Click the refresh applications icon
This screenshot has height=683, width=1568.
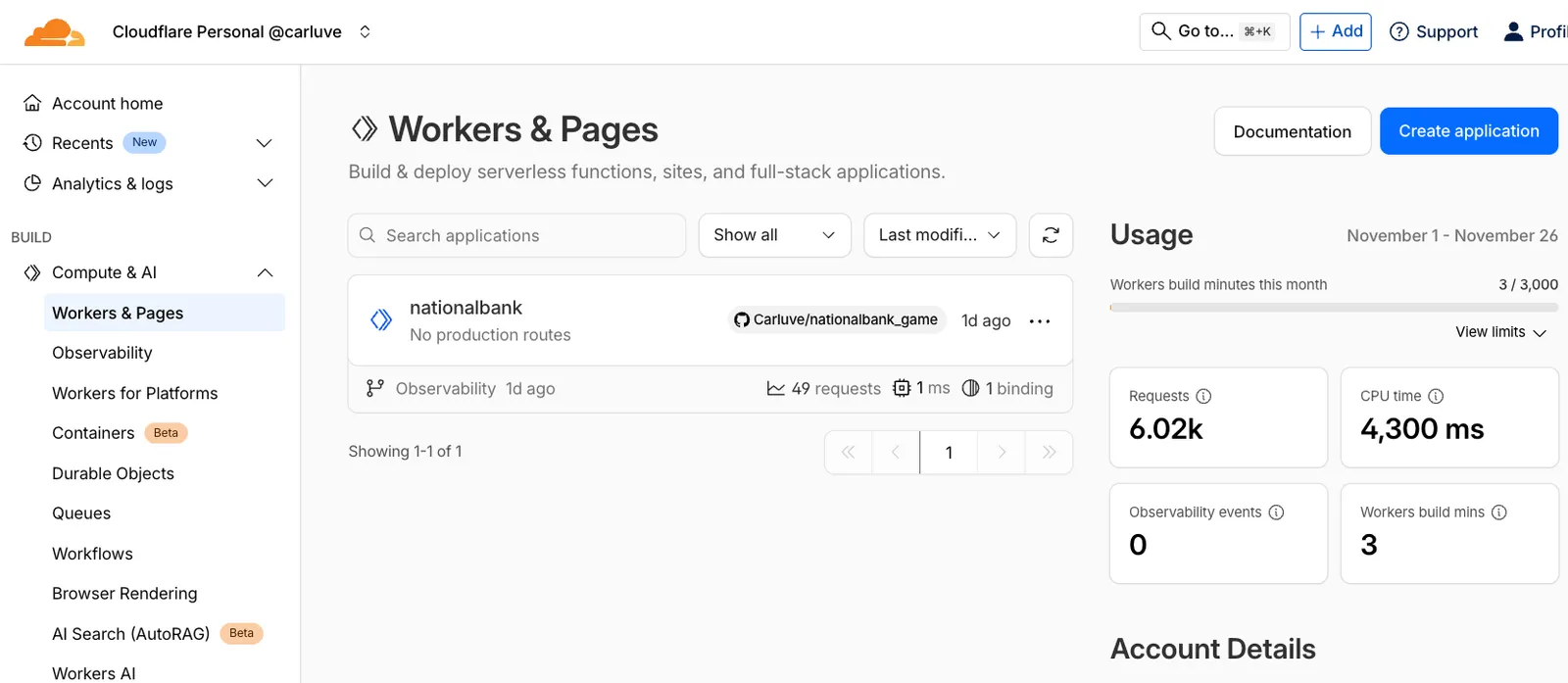pyautogui.click(x=1051, y=235)
